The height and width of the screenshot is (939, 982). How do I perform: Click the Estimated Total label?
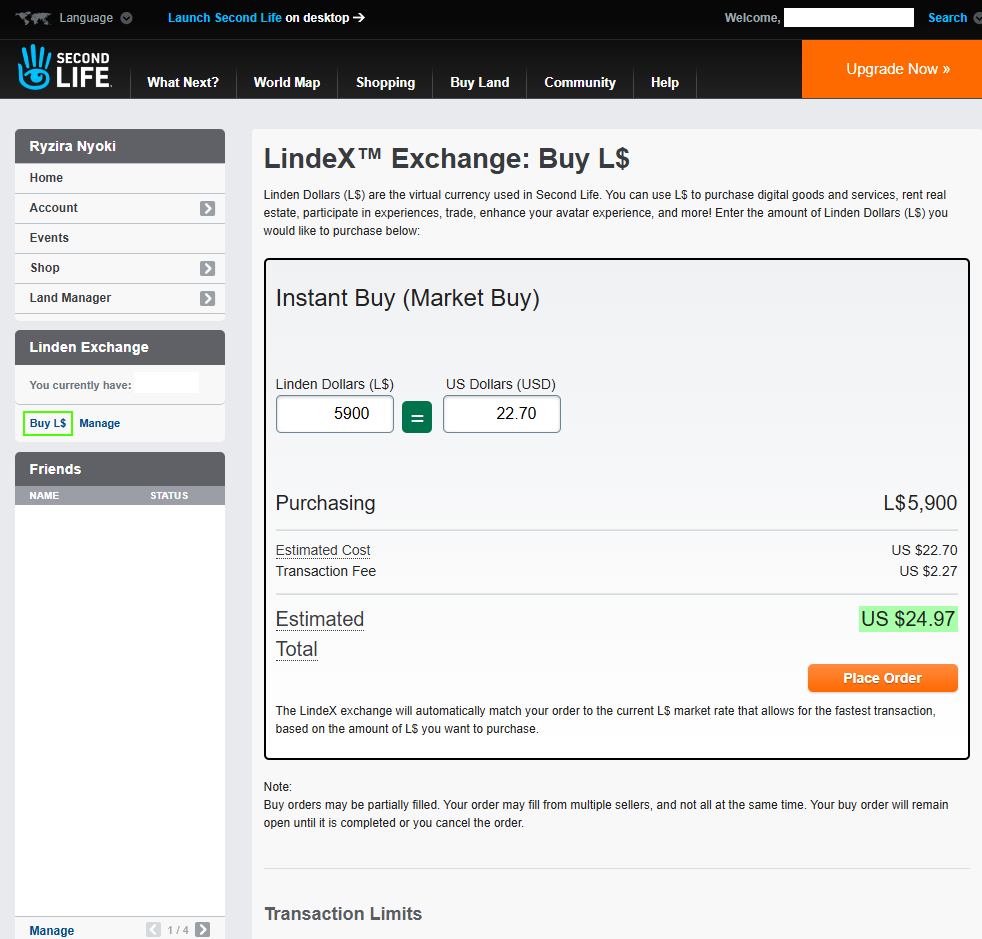pos(319,634)
